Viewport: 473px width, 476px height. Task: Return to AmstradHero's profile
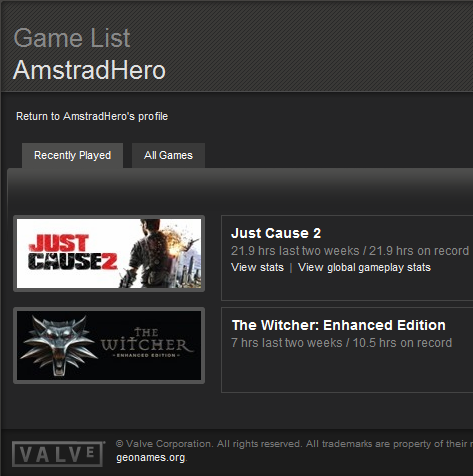coord(92,116)
